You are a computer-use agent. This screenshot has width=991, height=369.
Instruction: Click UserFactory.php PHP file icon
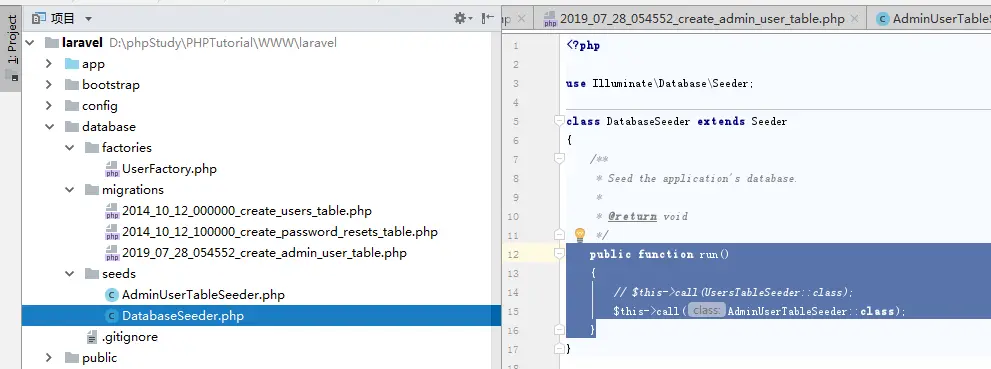pos(112,169)
